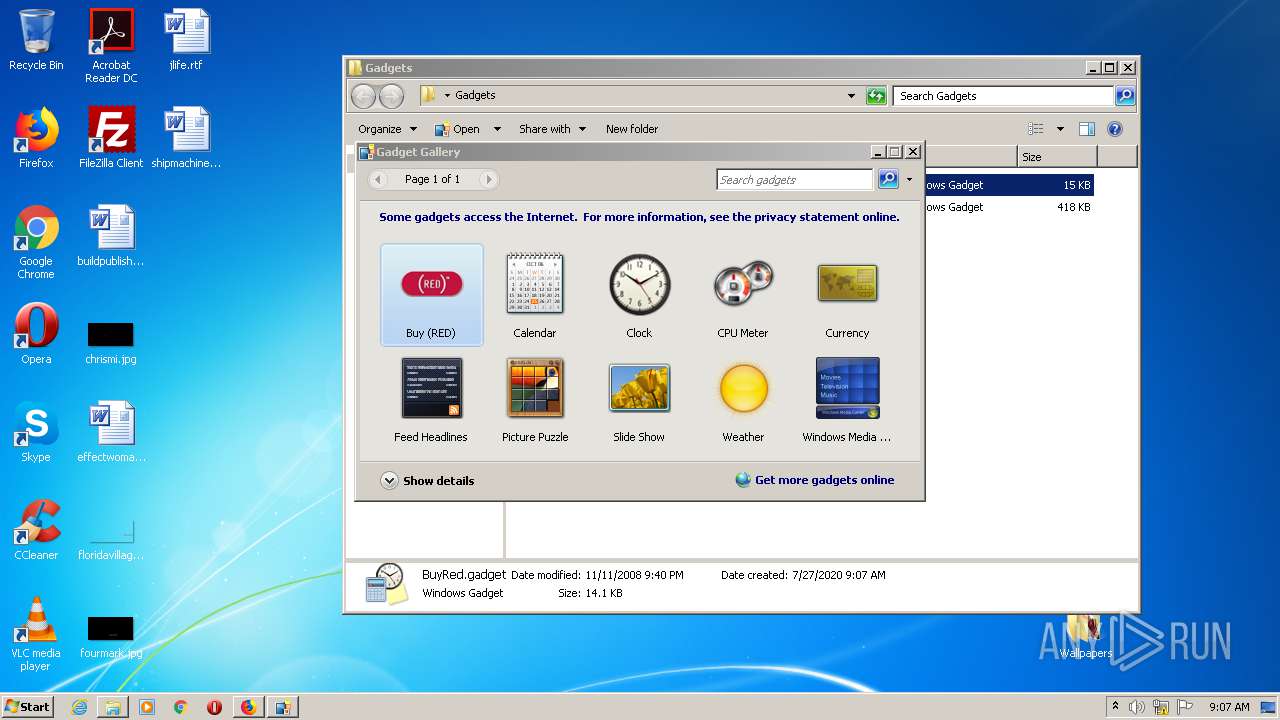Show hidden tray icons arrow

1116,707
